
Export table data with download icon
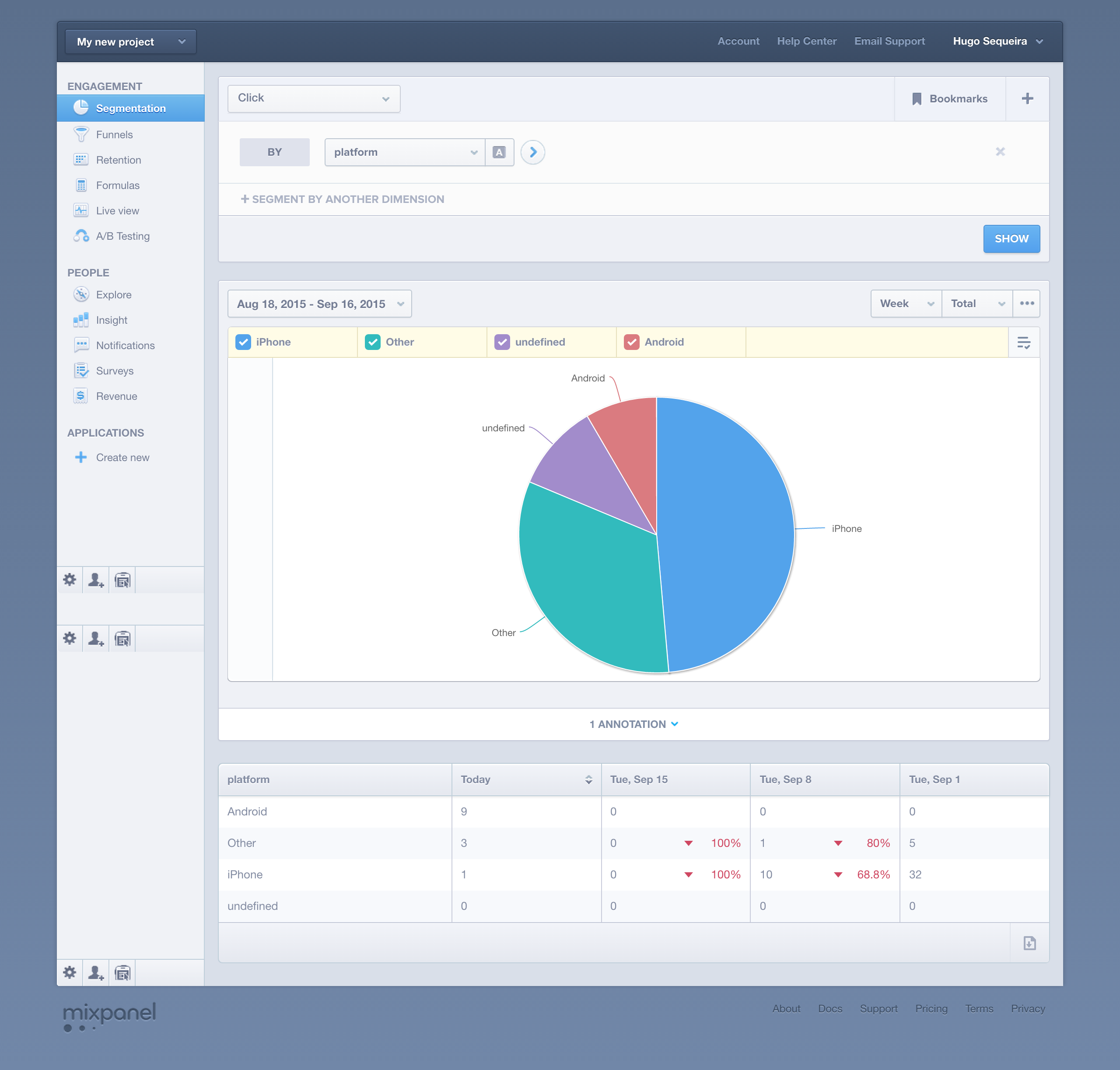[x=1029, y=943]
